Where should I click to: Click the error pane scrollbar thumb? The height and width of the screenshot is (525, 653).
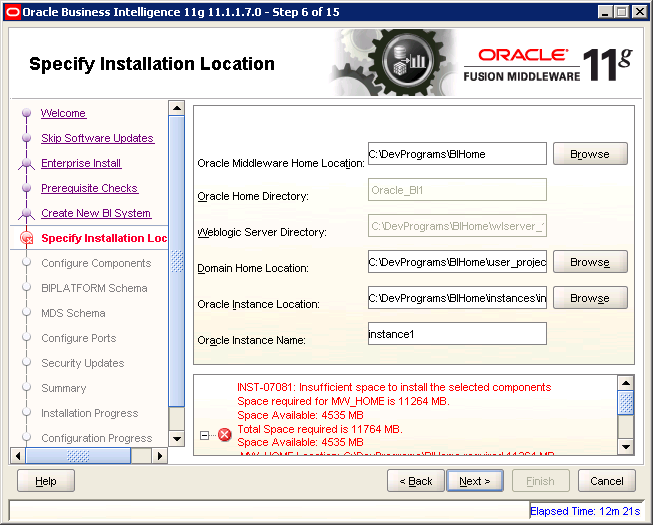626,403
